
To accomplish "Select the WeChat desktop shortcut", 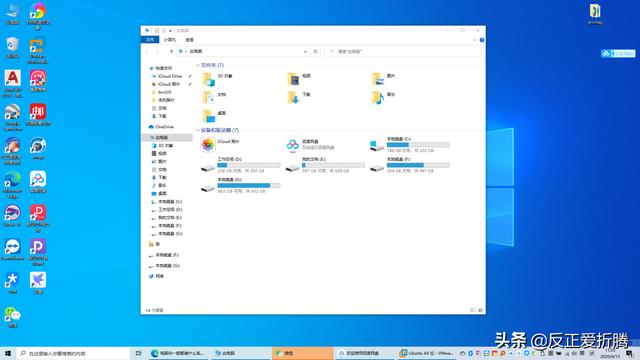I will 13,318.
